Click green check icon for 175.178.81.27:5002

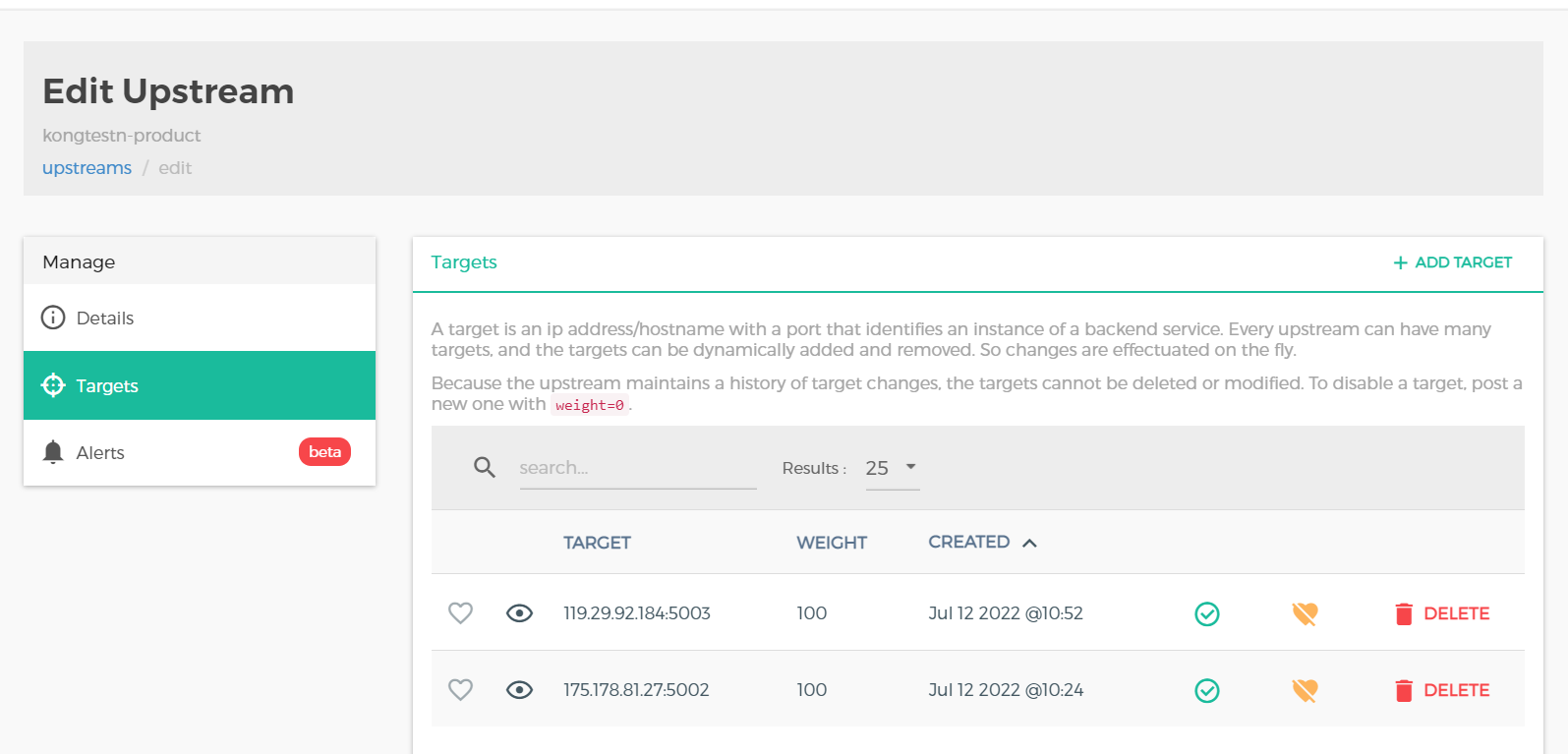tap(1206, 691)
